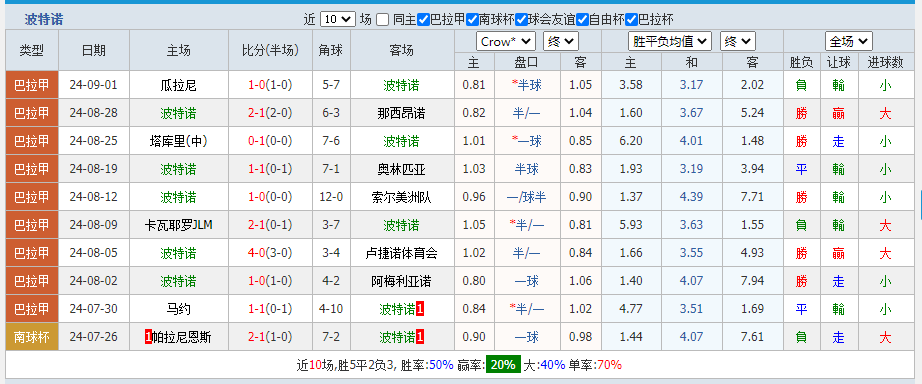Click the 2-1(2-0) score on 24-08-28

tap(270, 113)
